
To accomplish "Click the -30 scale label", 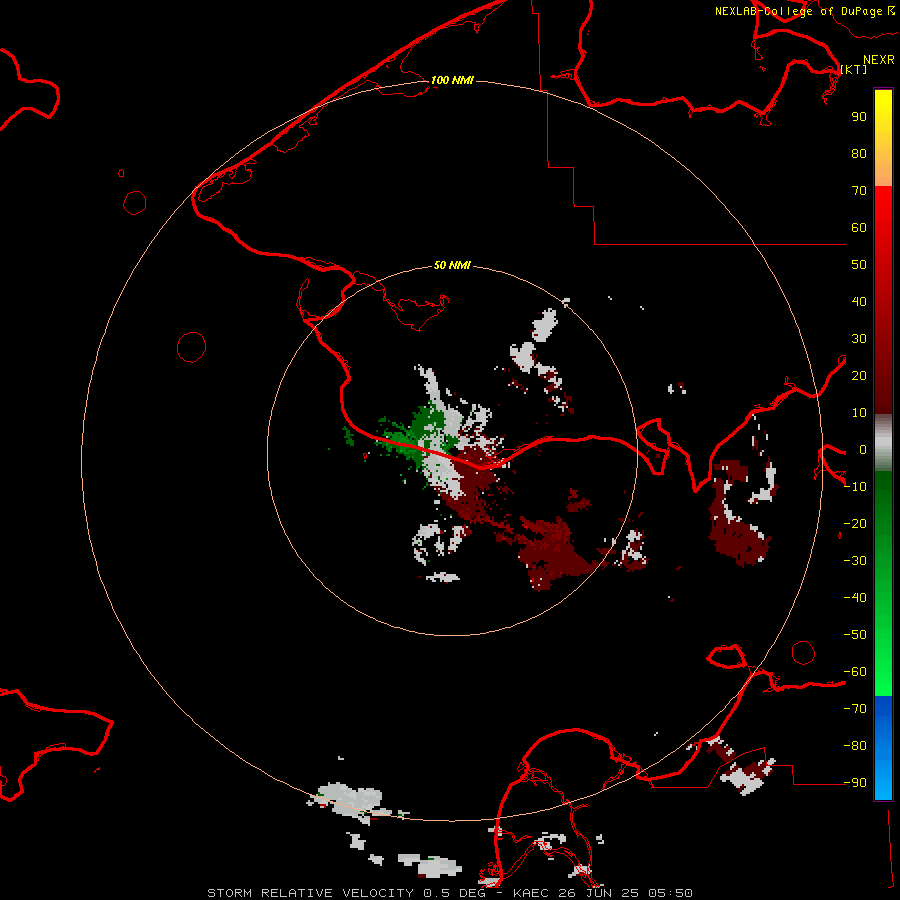I will tap(855, 561).
